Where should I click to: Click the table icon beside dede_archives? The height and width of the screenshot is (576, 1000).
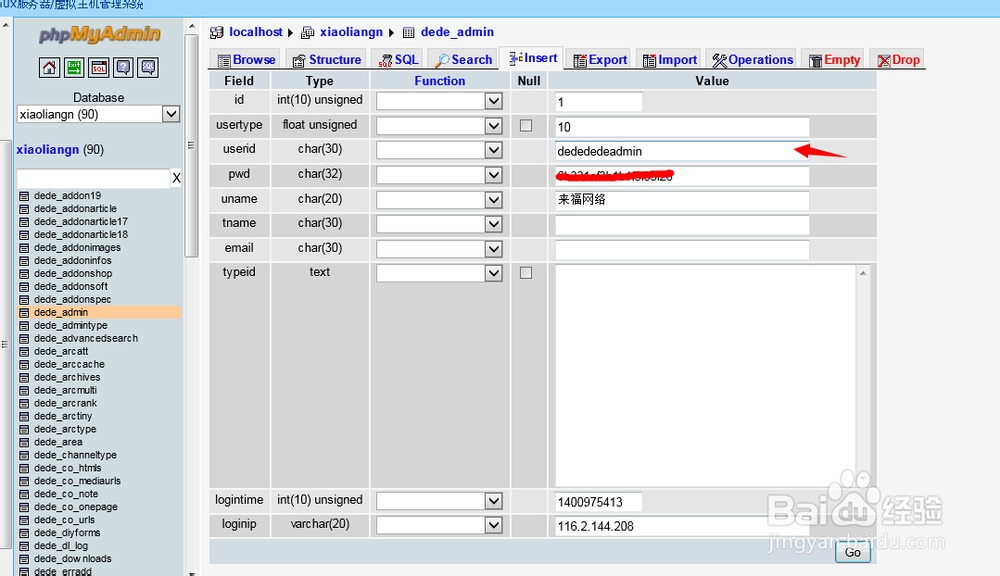pyautogui.click(x=24, y=377)
